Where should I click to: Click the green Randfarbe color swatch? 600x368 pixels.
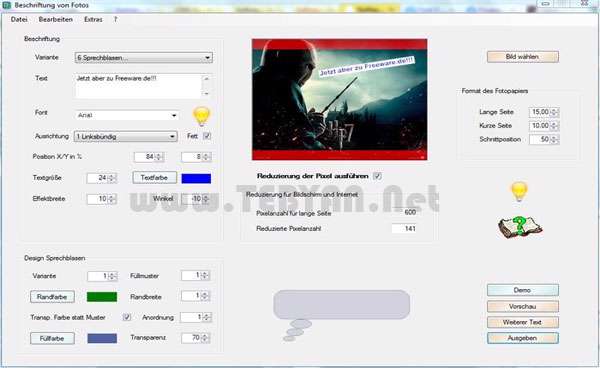click(102, 297)
